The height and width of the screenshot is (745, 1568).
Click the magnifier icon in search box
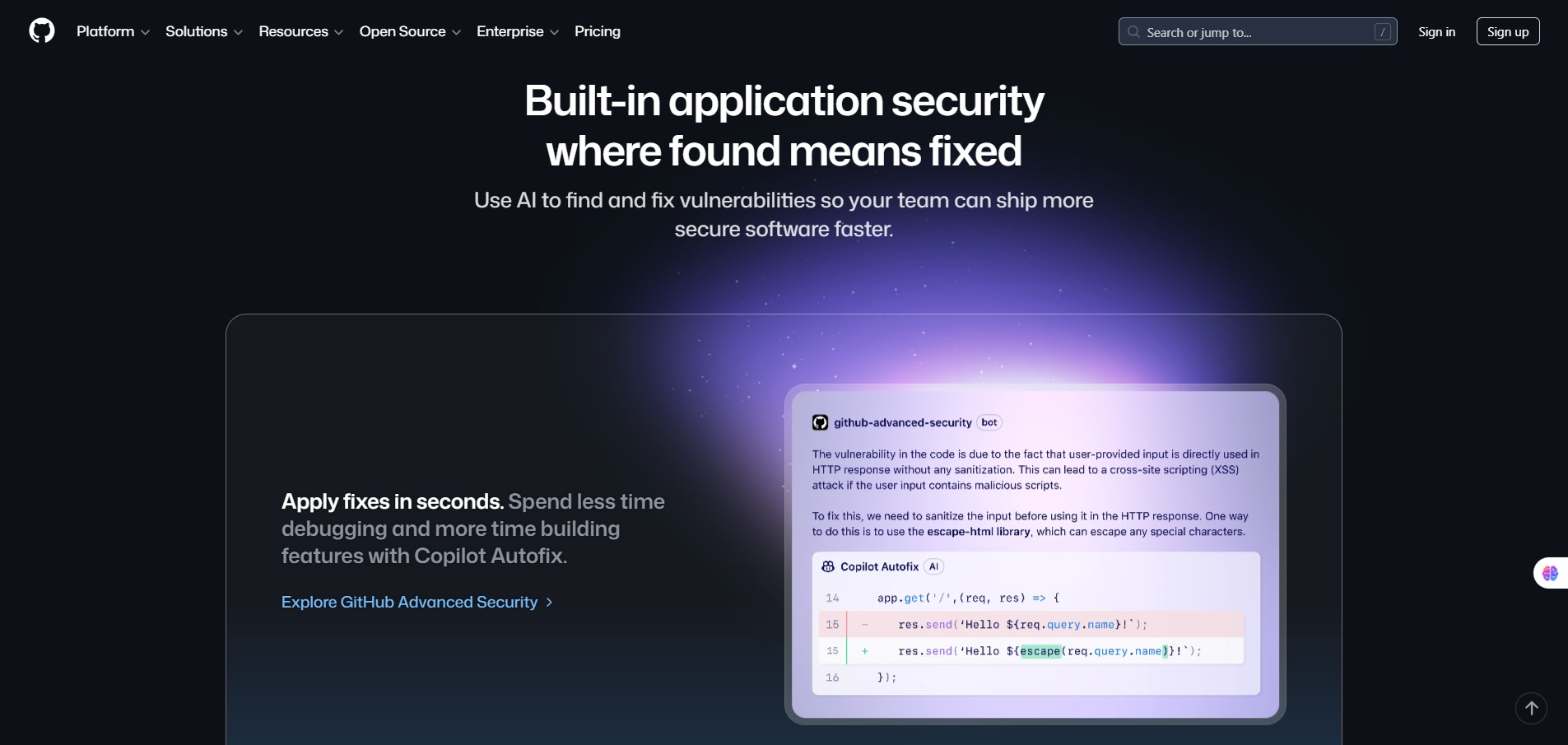[1133, 31]
